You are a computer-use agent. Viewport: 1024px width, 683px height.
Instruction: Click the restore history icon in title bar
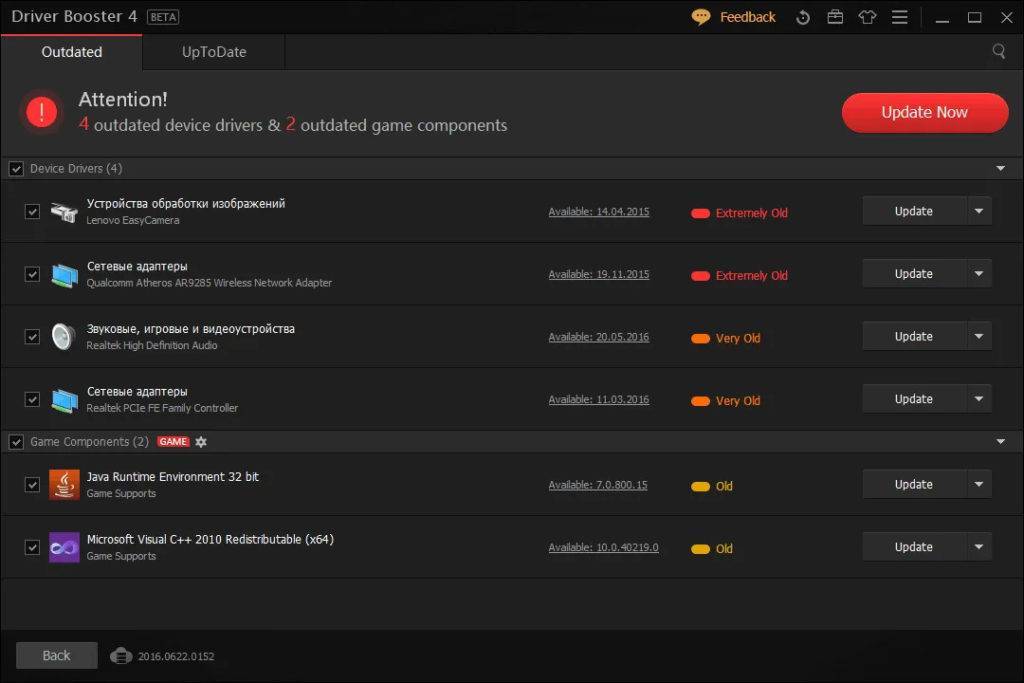click(802, 17)
